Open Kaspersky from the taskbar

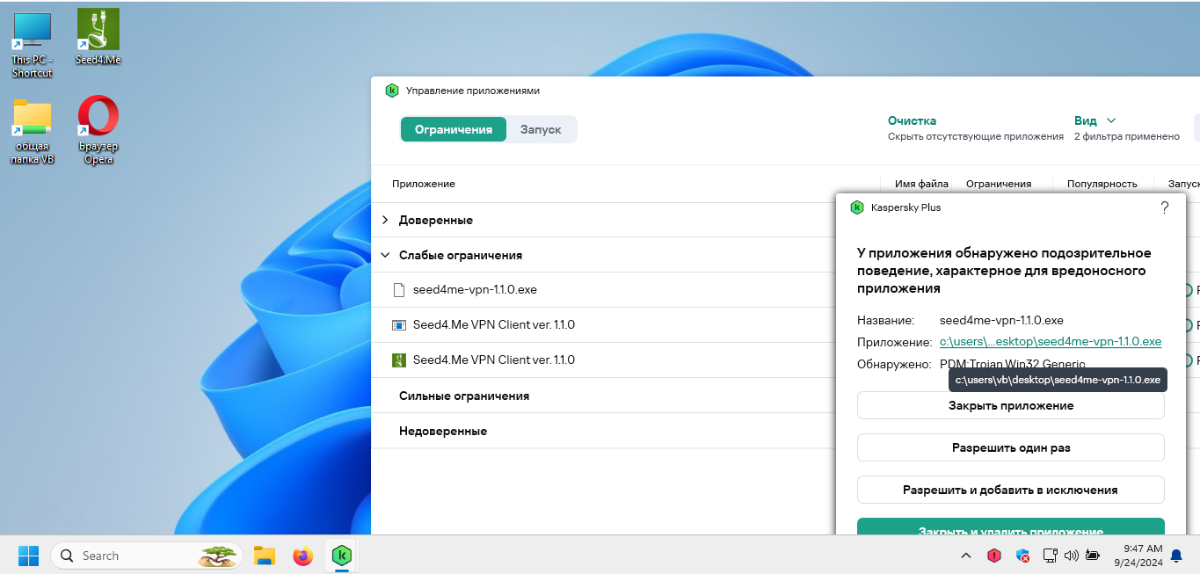pos(342,555)
